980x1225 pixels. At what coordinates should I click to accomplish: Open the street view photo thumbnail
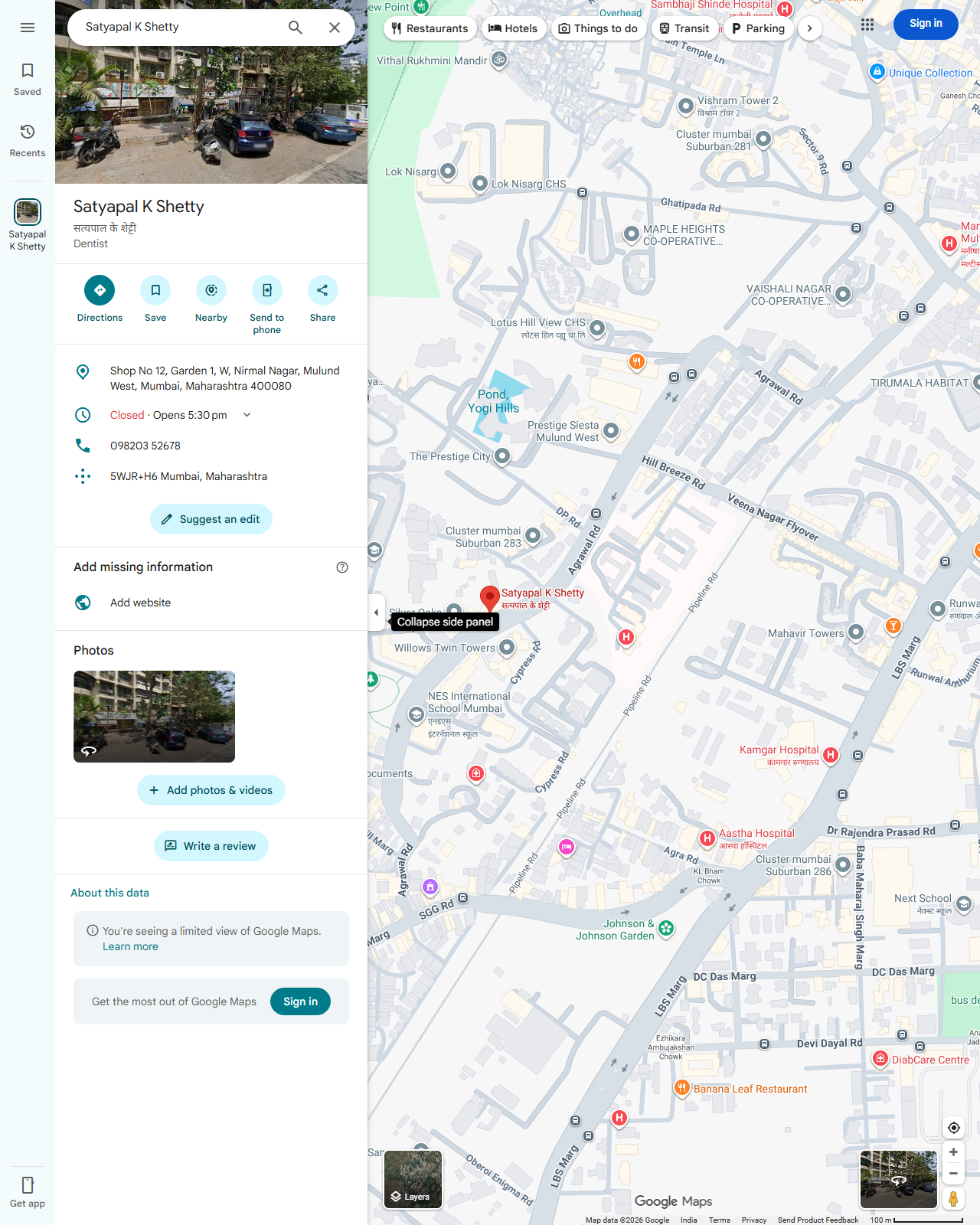coord(154,717)
